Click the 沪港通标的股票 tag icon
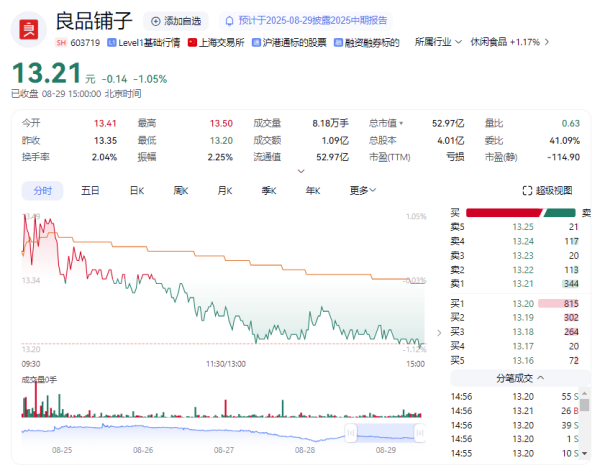600x473 pixels. [x=256, y=42]
